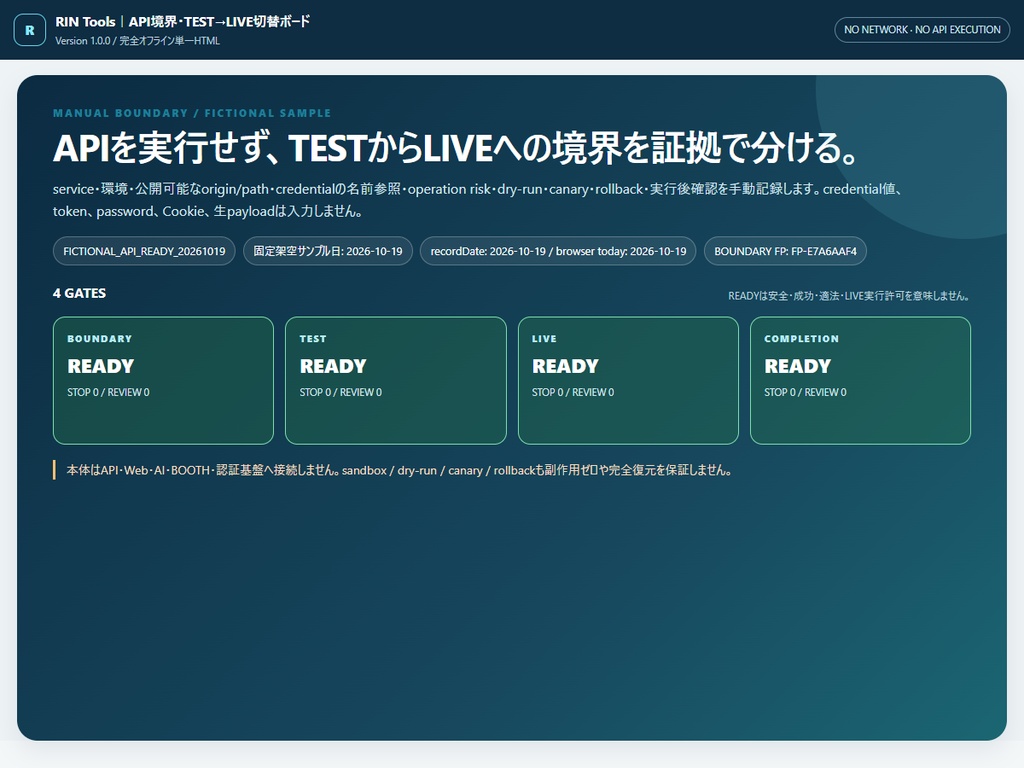Screen dimensions: 1024x768
Task: Click STOP 0 / REVIEW 0 in BOUNDARY card
Action: [x=108, y=392]
